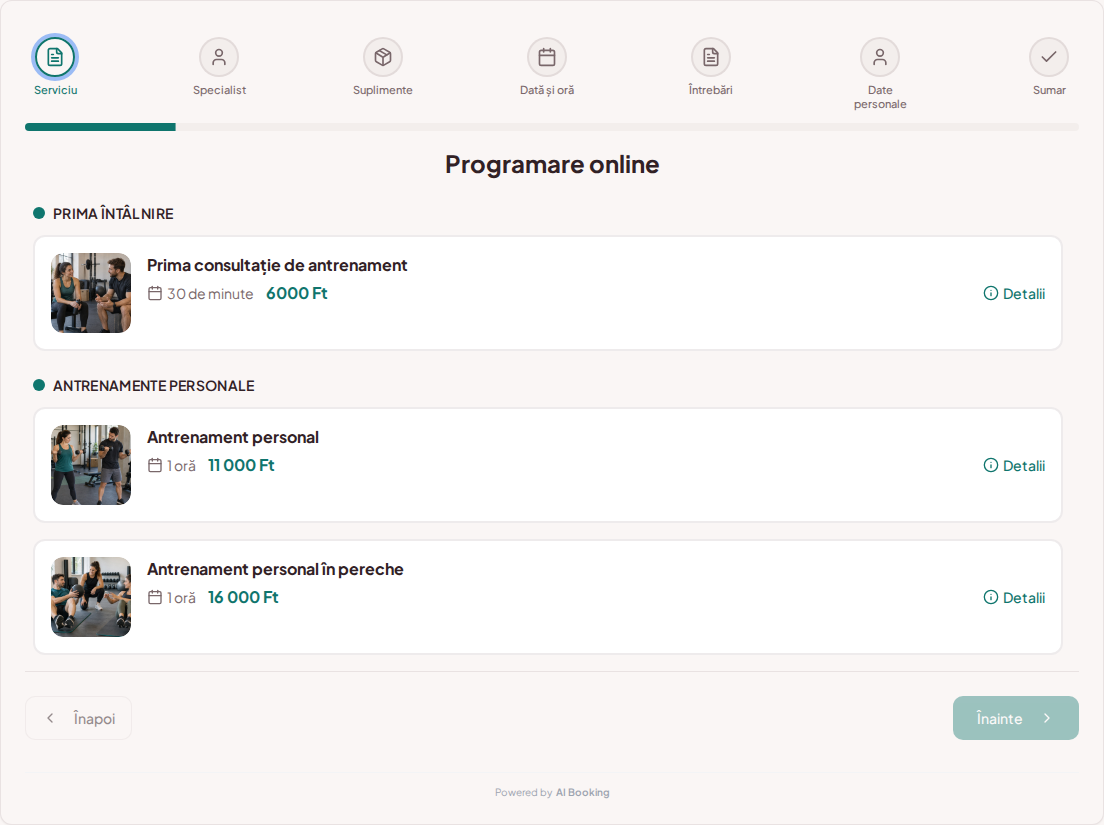Viewport: 1104px width, 825px height.
Task: Open the Sumar step label
Action: pyautogui.click(x=1049, y=90)
